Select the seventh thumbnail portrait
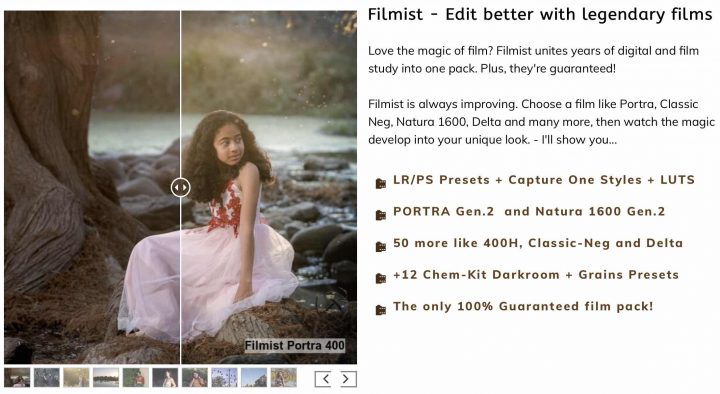This screenshot has height=394, width=720. click(195, 377)
